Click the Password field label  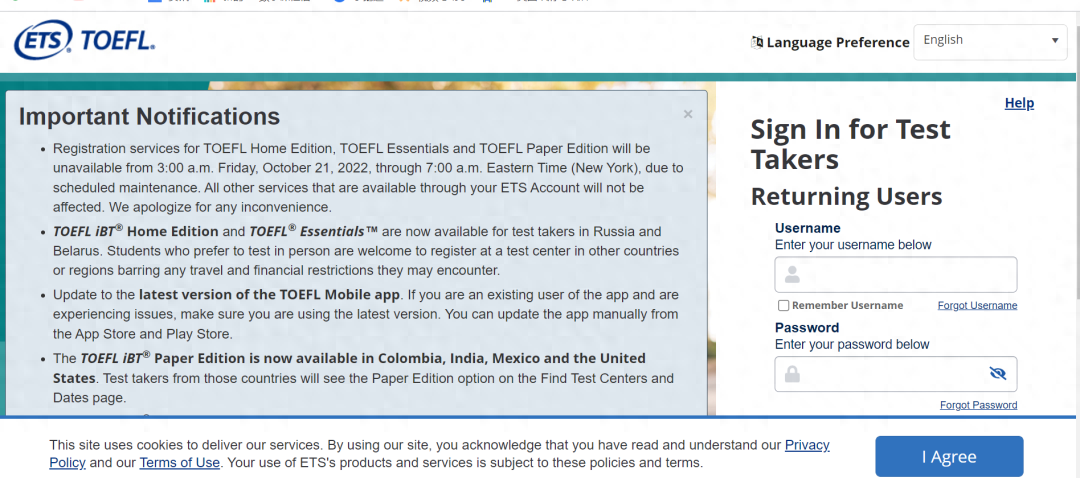[807, 327]
